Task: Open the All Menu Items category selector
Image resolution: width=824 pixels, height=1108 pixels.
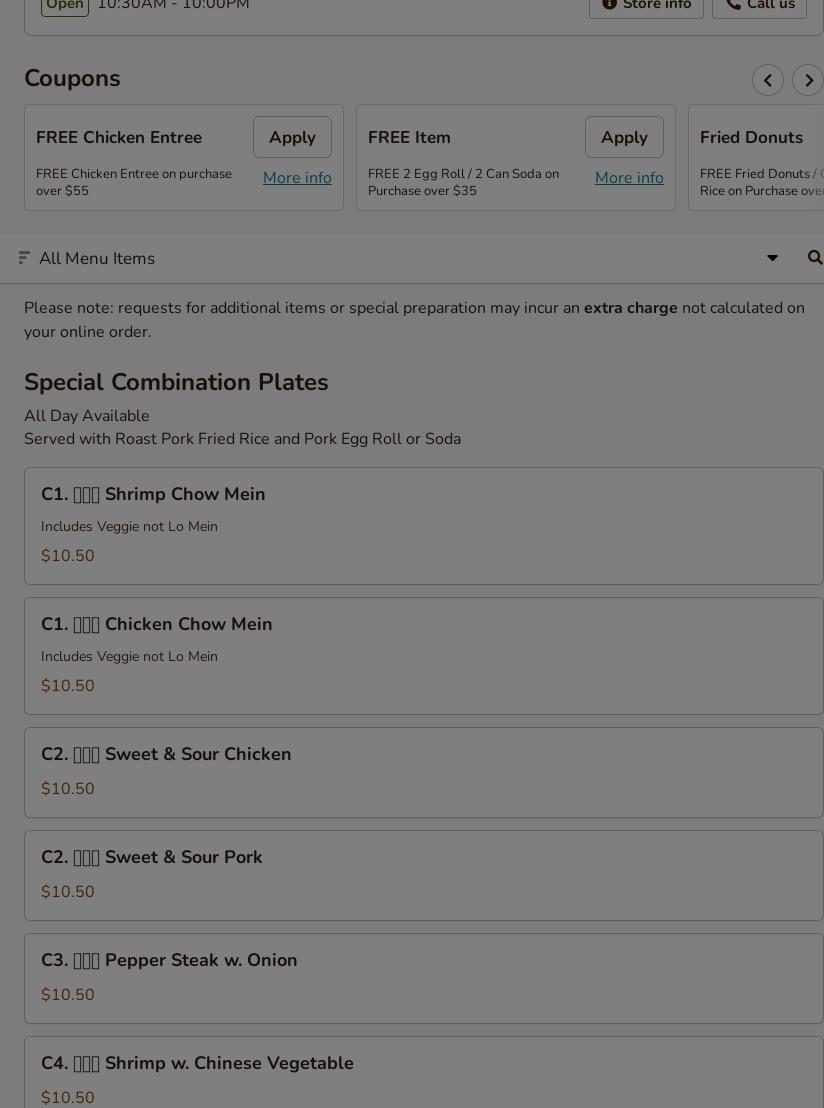Action: tap(97, 258)
